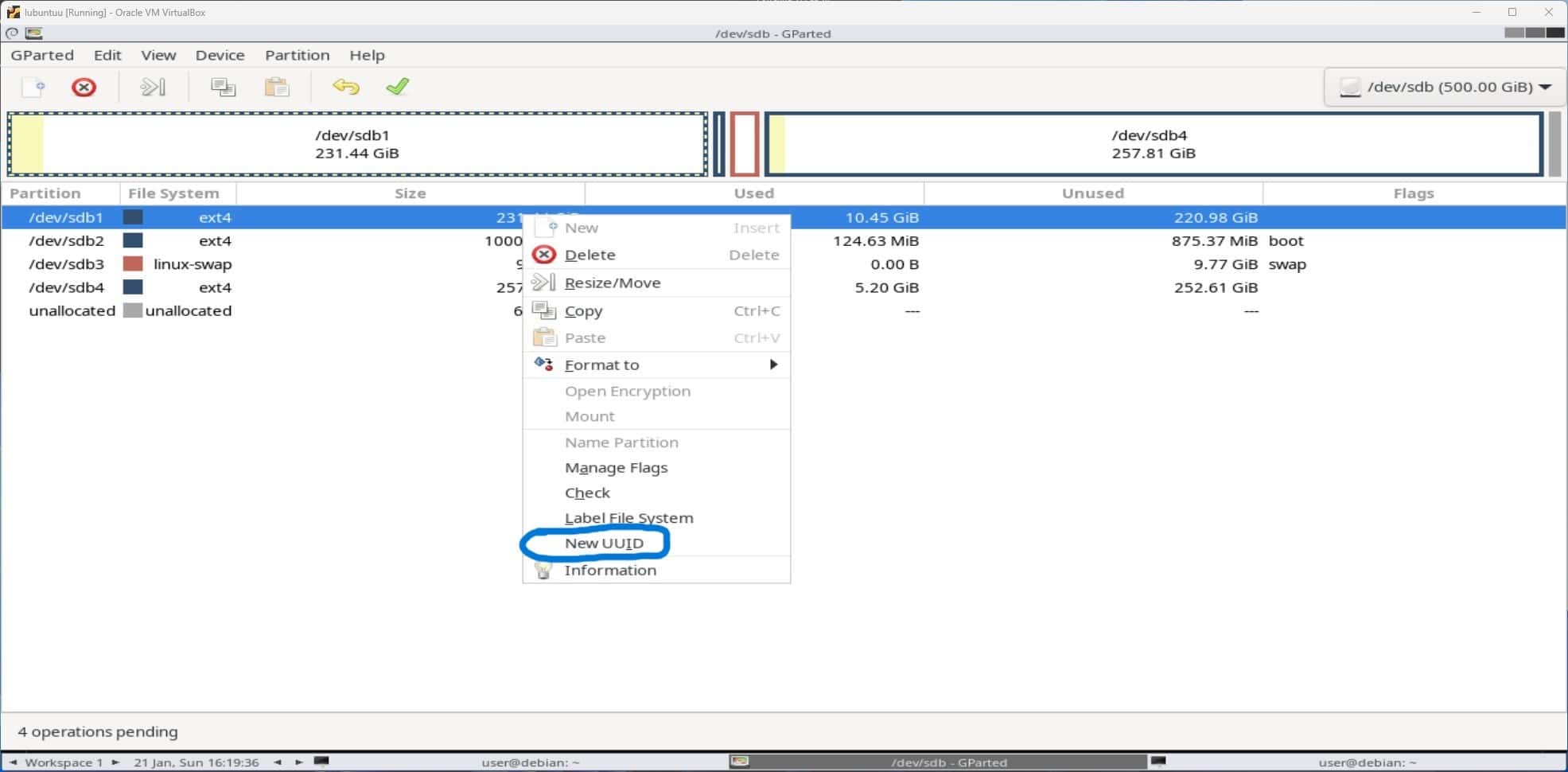Expand the Format to submenu

656,365
